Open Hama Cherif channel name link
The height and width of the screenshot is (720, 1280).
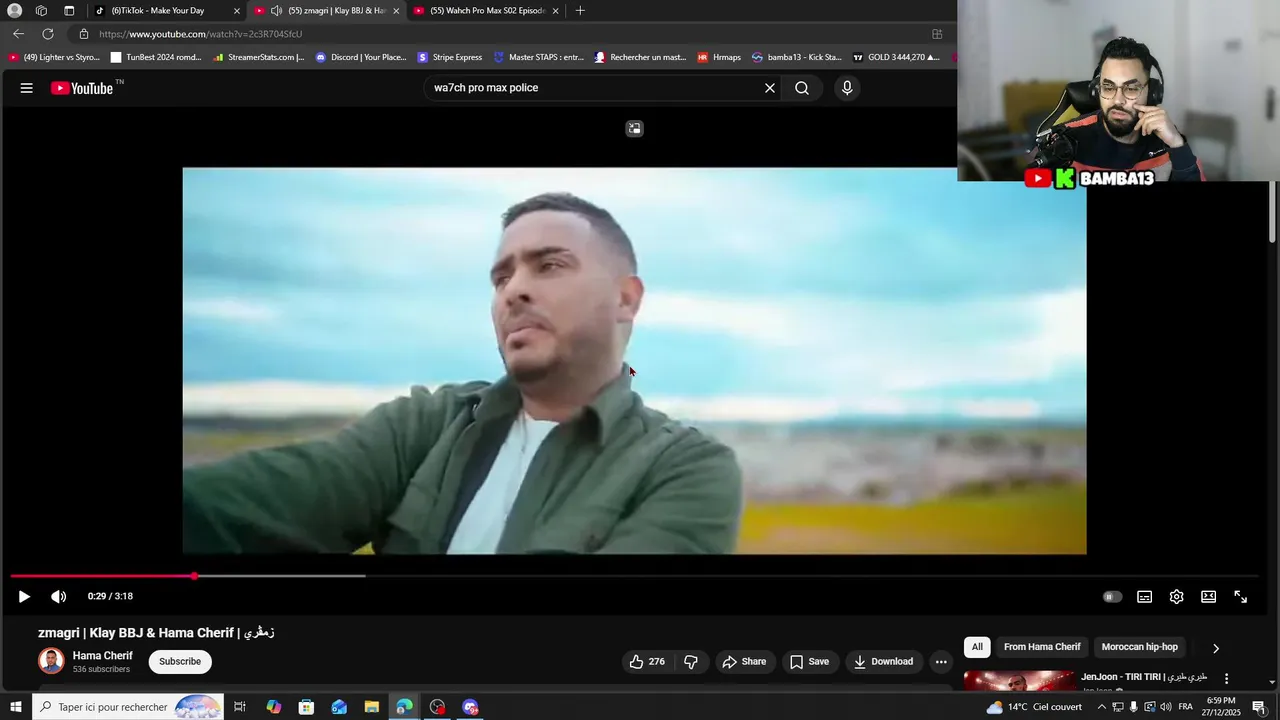click(102, 656)
